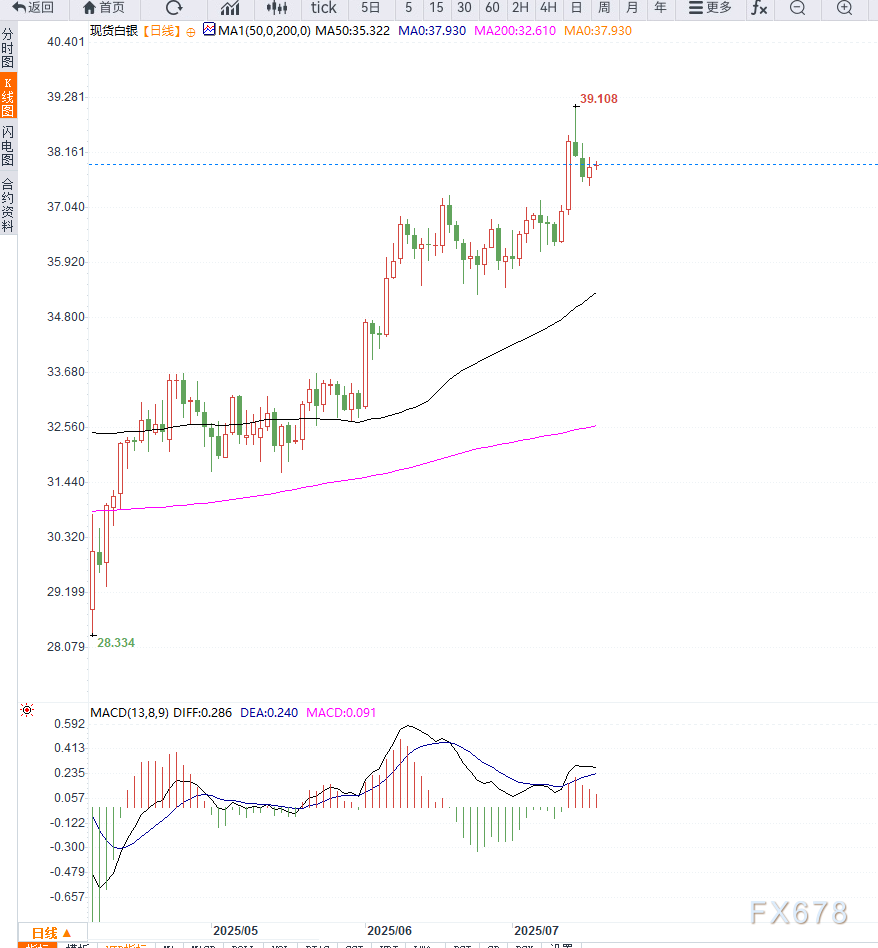
Task: Open the 闪电图 side tab
Action: pos(8,146)
